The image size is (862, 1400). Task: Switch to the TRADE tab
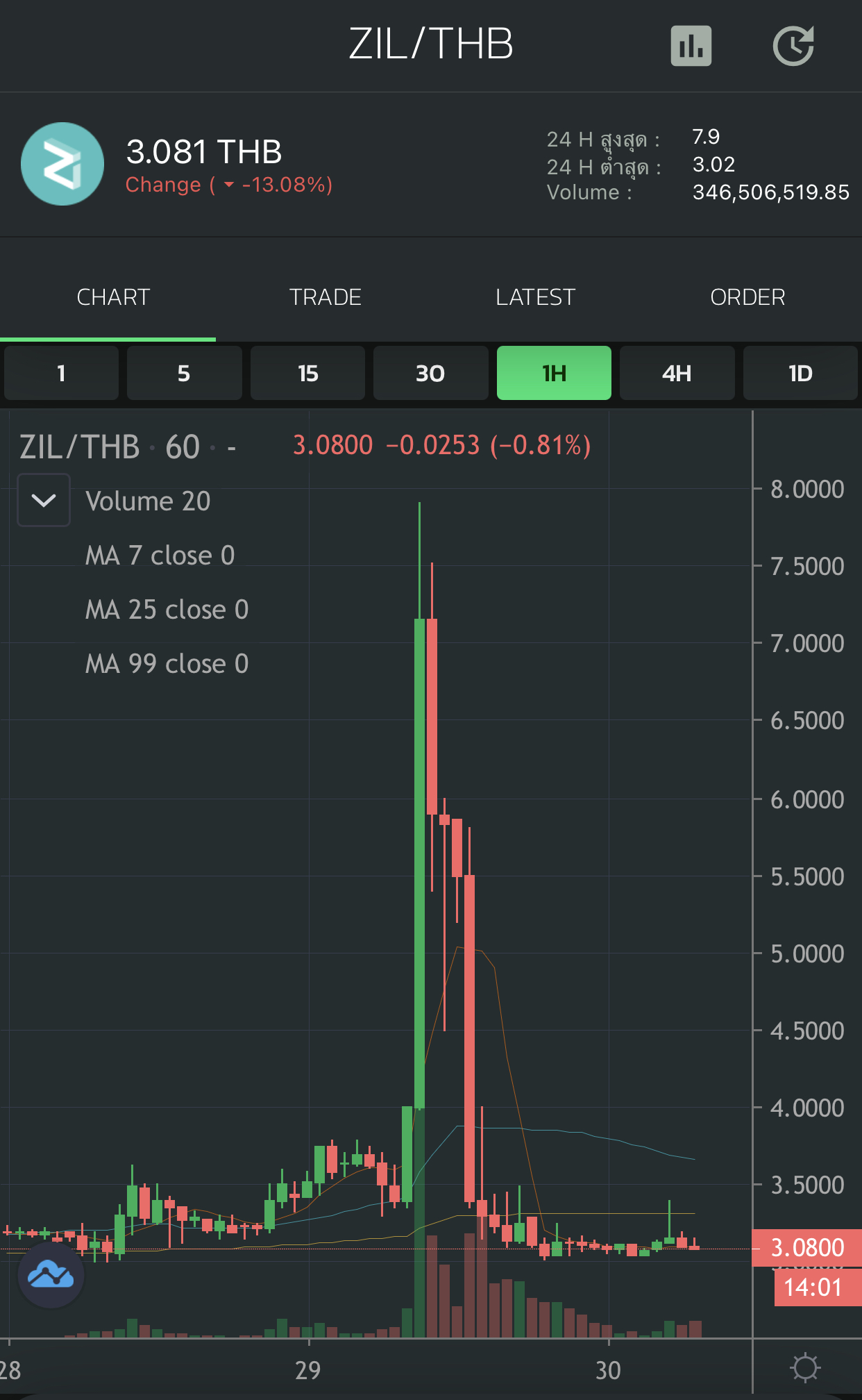325,297
